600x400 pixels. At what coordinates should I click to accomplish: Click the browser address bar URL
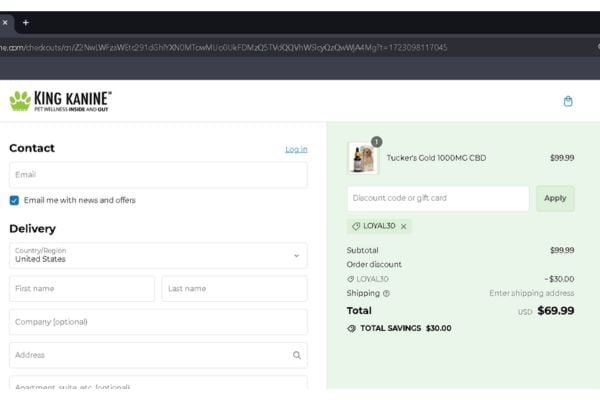click(223, 47)
